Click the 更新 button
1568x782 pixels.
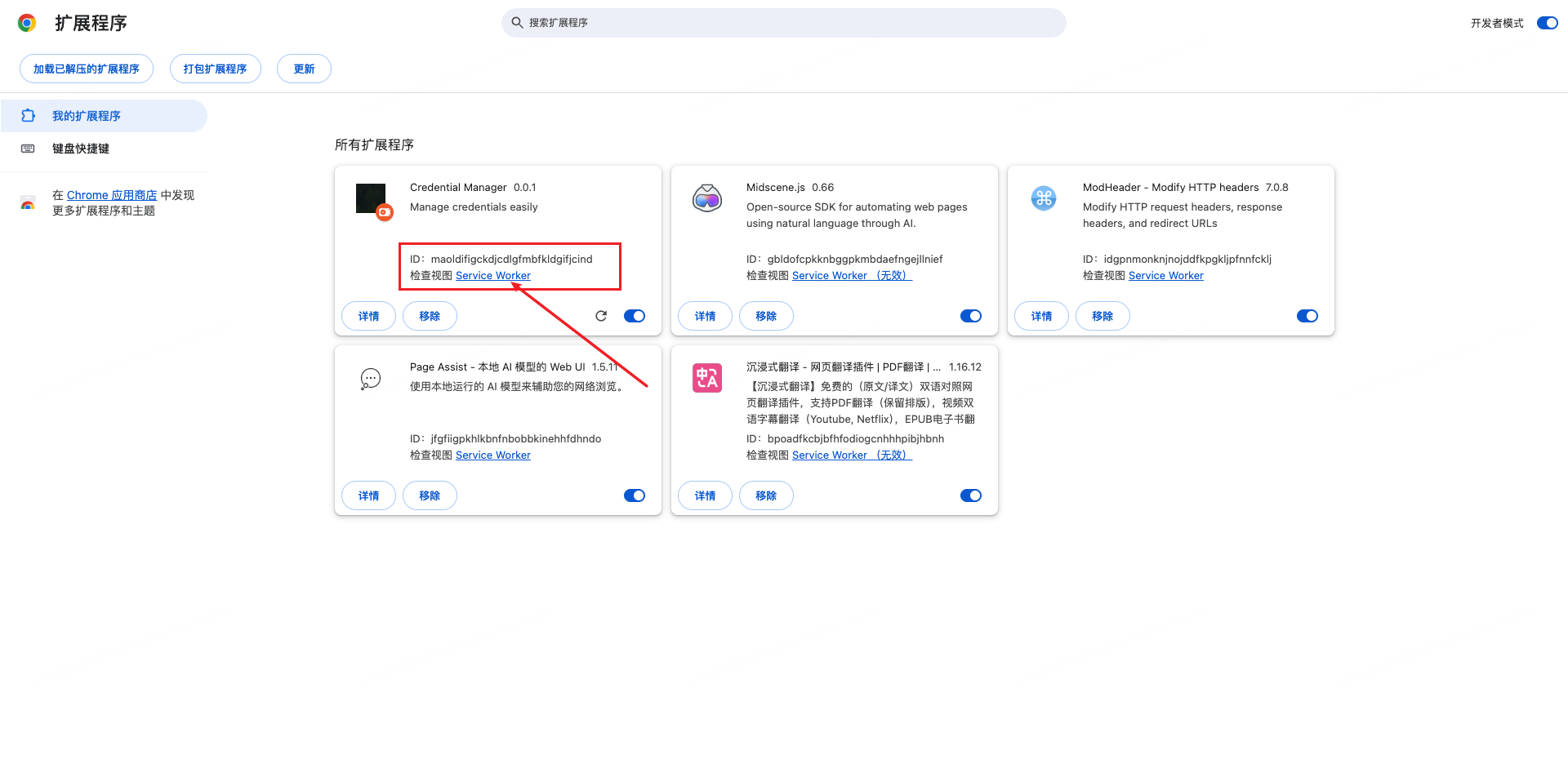tap(304, 69)
